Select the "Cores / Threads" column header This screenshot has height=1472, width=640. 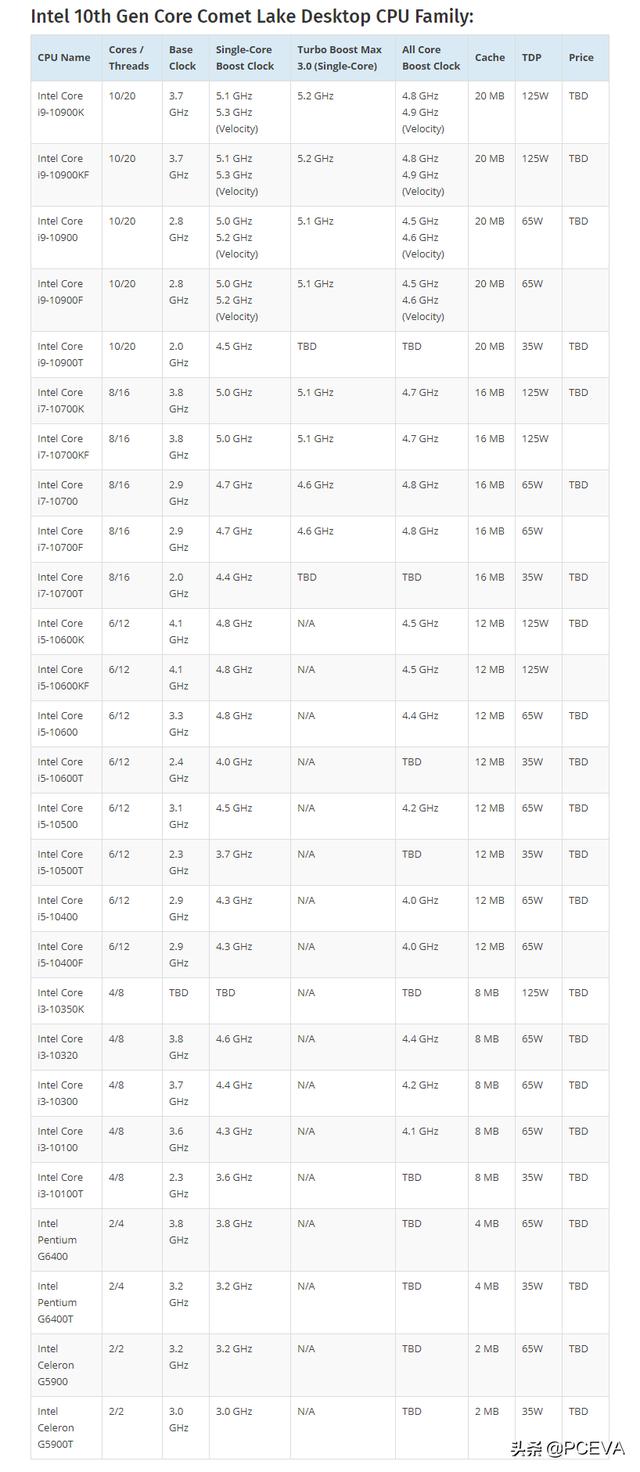(128, 58)
